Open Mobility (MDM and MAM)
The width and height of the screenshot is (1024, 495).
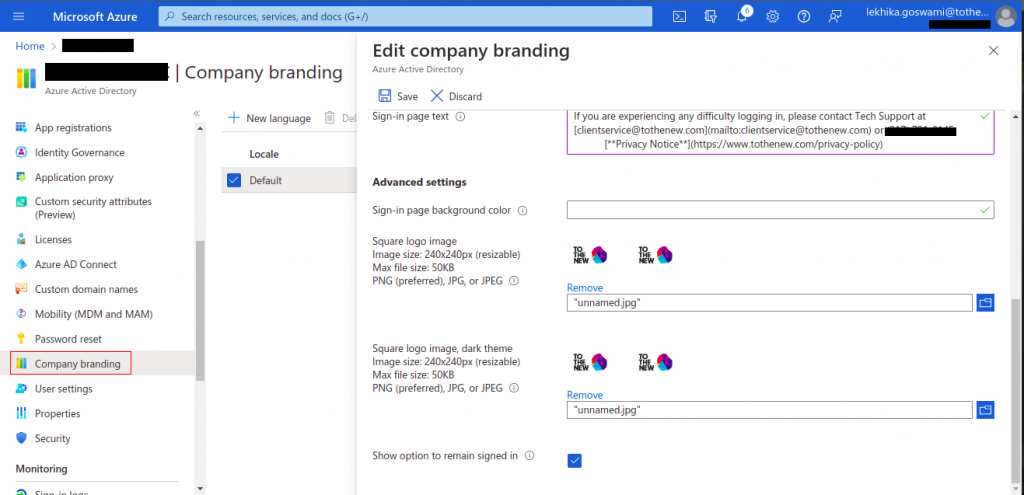93,314
